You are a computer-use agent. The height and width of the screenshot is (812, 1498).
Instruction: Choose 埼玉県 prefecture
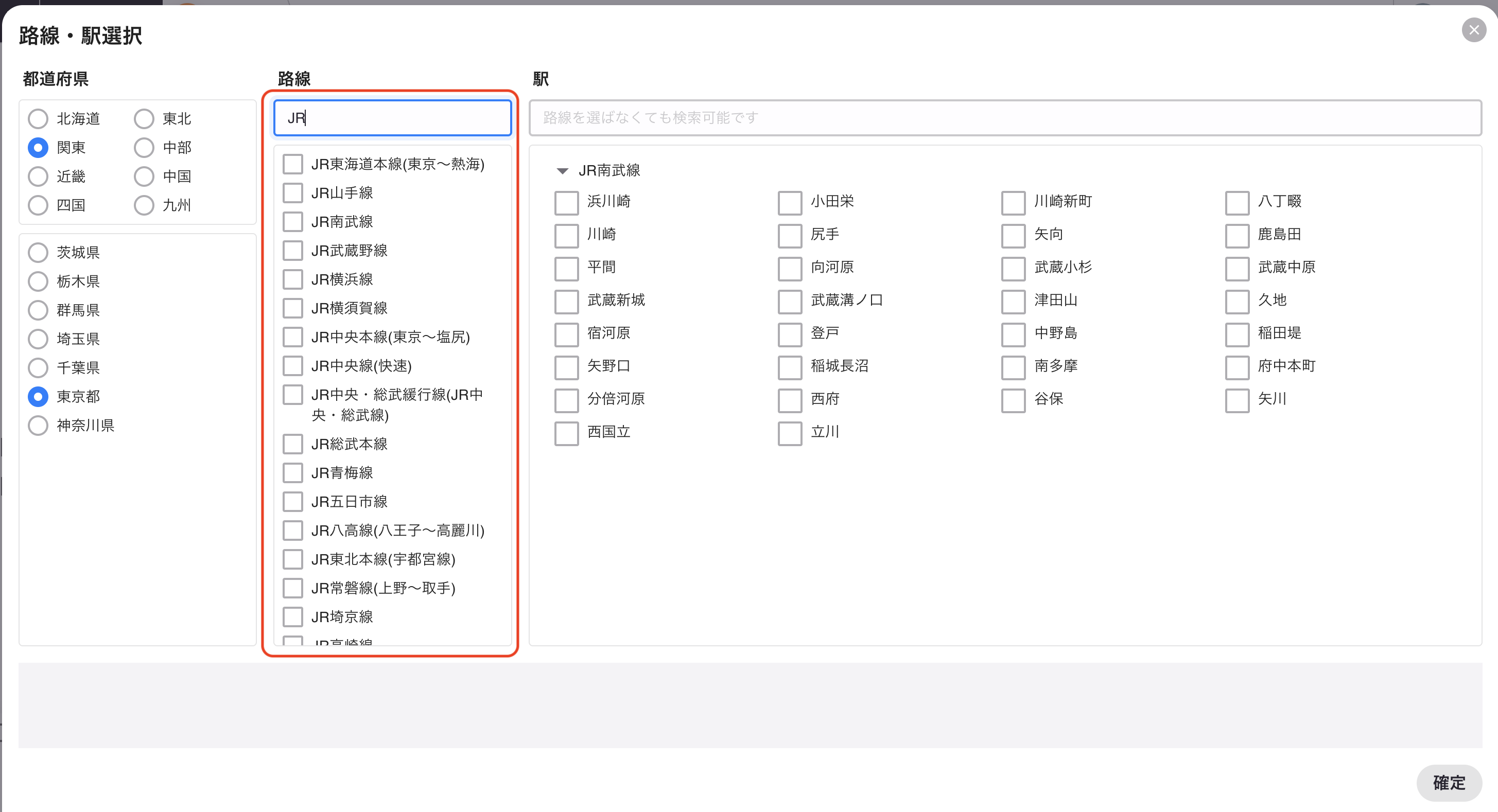[x=38, y=339]
